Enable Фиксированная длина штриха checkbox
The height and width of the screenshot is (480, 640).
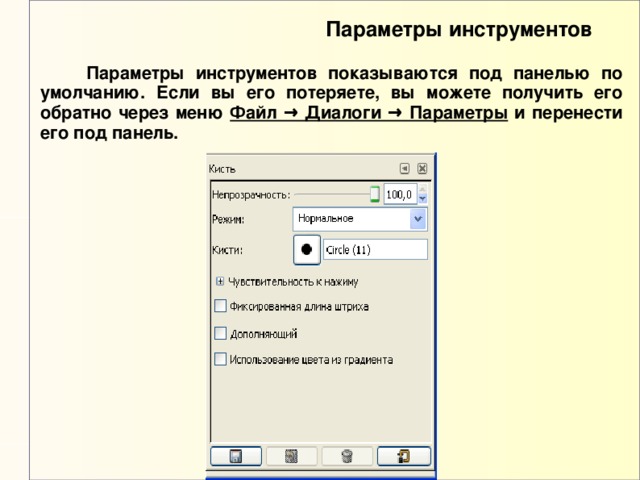(x=220, y=306)
